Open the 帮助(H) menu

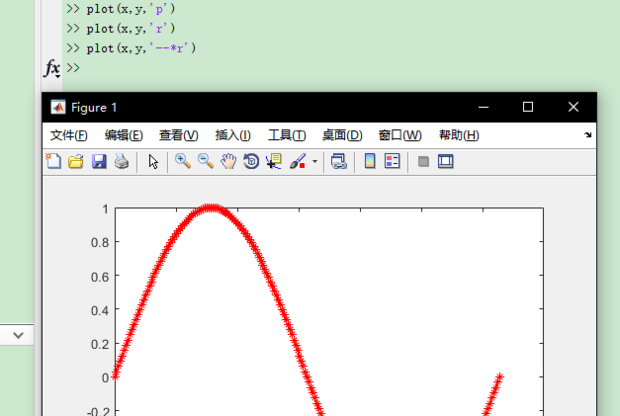coord(459,135)
